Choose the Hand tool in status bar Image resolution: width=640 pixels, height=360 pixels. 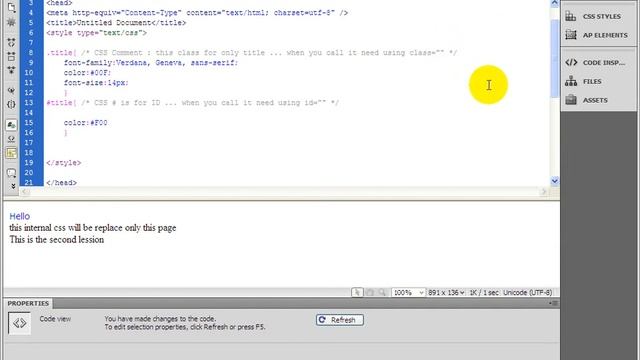(x=370, y=292)
